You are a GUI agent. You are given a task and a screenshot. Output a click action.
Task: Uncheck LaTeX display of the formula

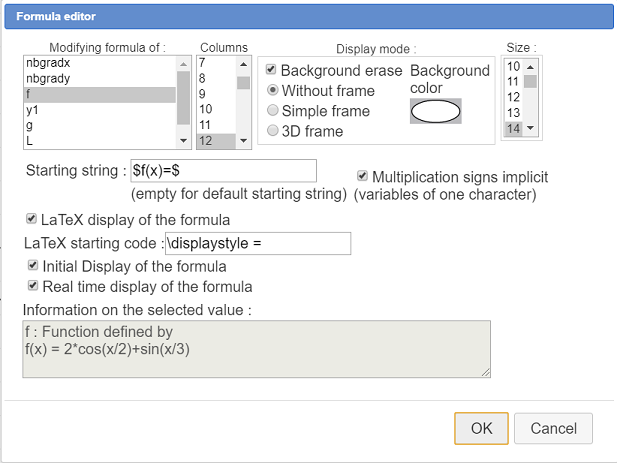click(31, 219)
